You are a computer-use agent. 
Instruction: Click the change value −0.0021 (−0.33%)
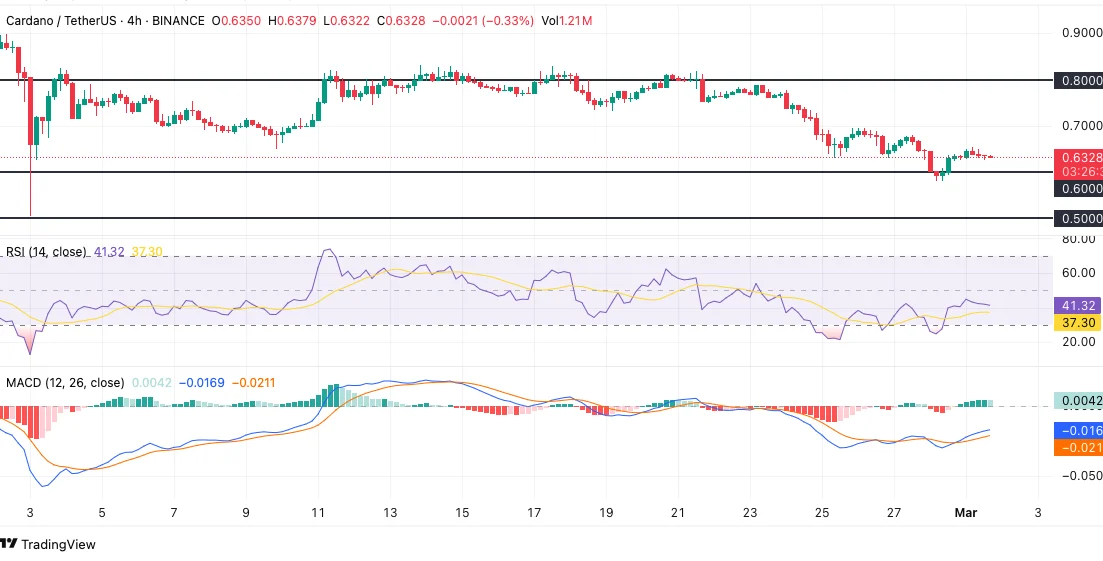[x=483, y=21]
